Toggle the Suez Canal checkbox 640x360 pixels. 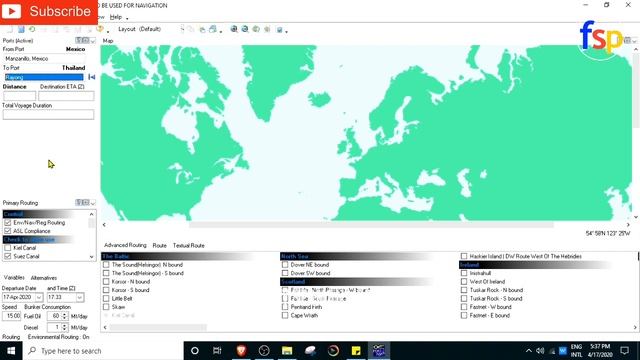click(7, 256)
